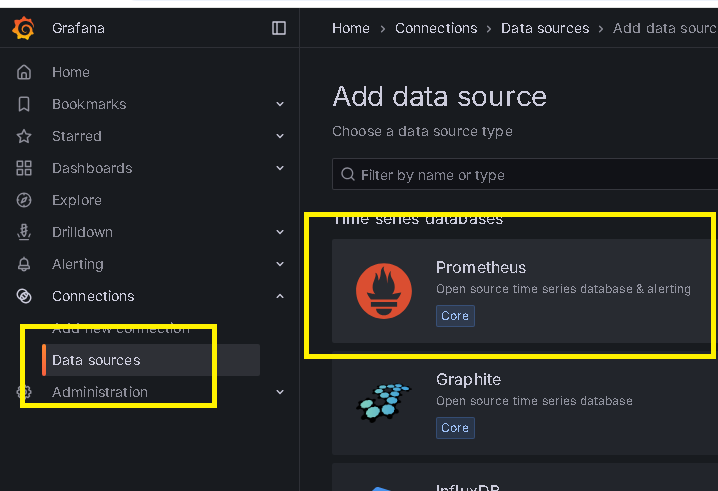
Task: Open Connections in the sidebar menu
Action: (x=93, y=296)
